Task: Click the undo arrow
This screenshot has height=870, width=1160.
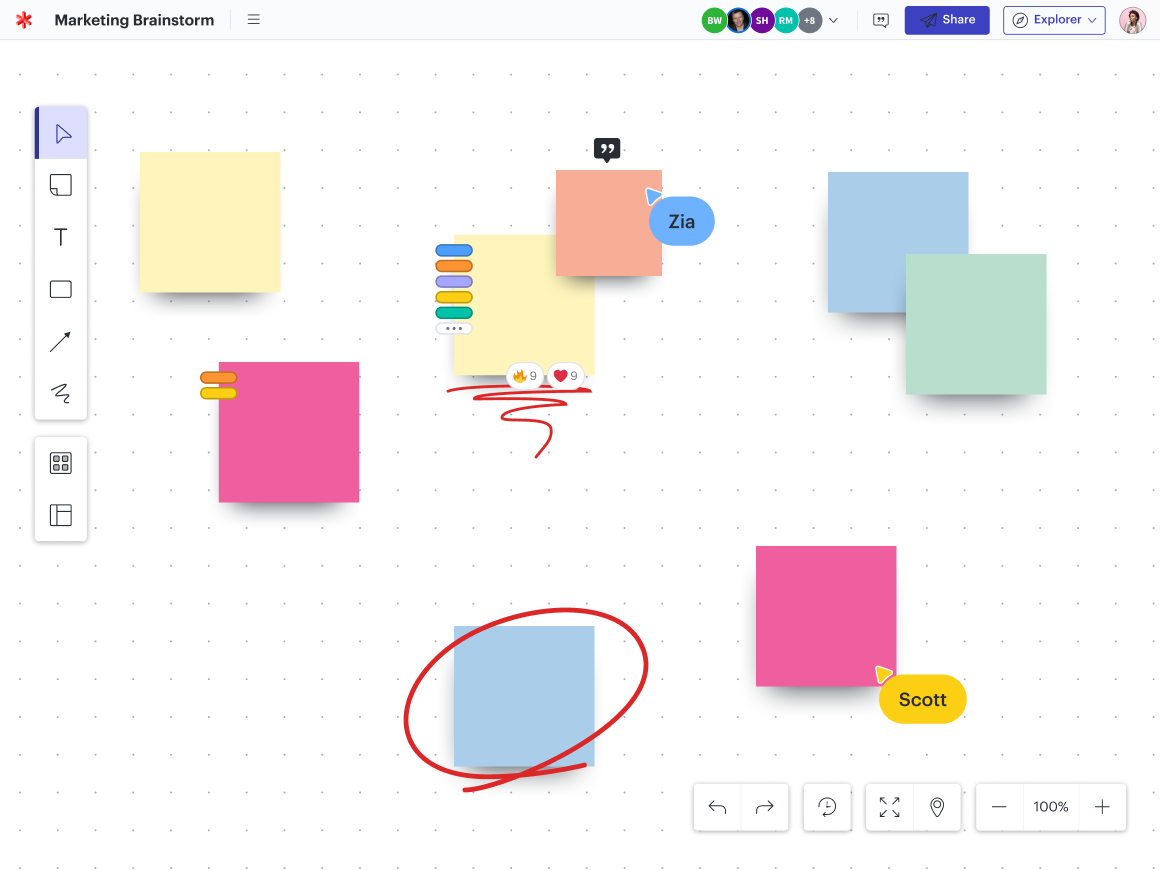Action: click(x=717, y=807)
